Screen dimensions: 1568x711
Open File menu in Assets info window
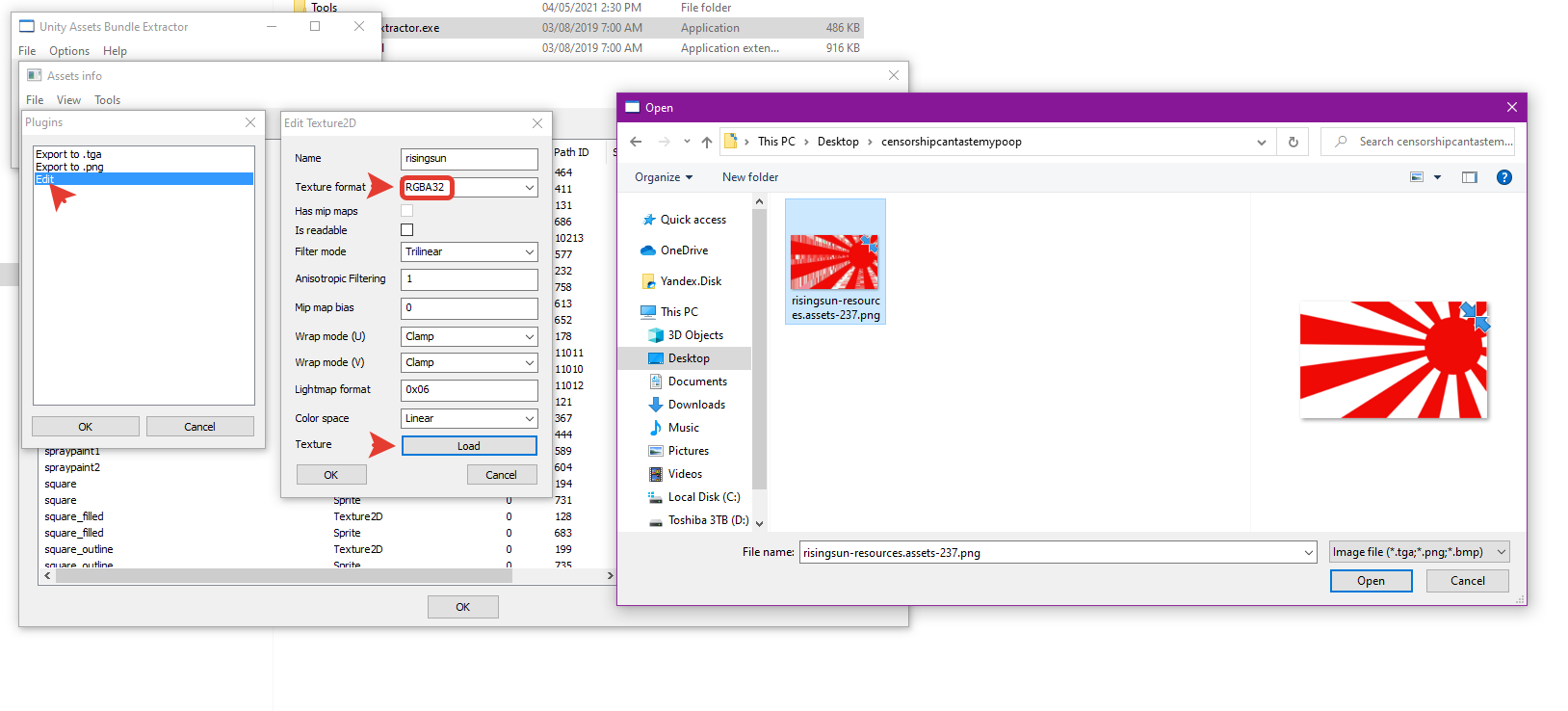[35, 100]
